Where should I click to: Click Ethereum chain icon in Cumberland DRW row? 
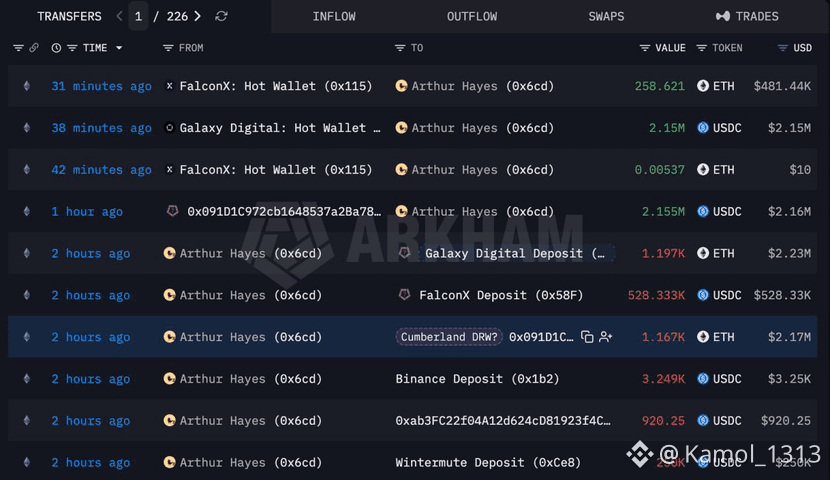pos(26,337)
